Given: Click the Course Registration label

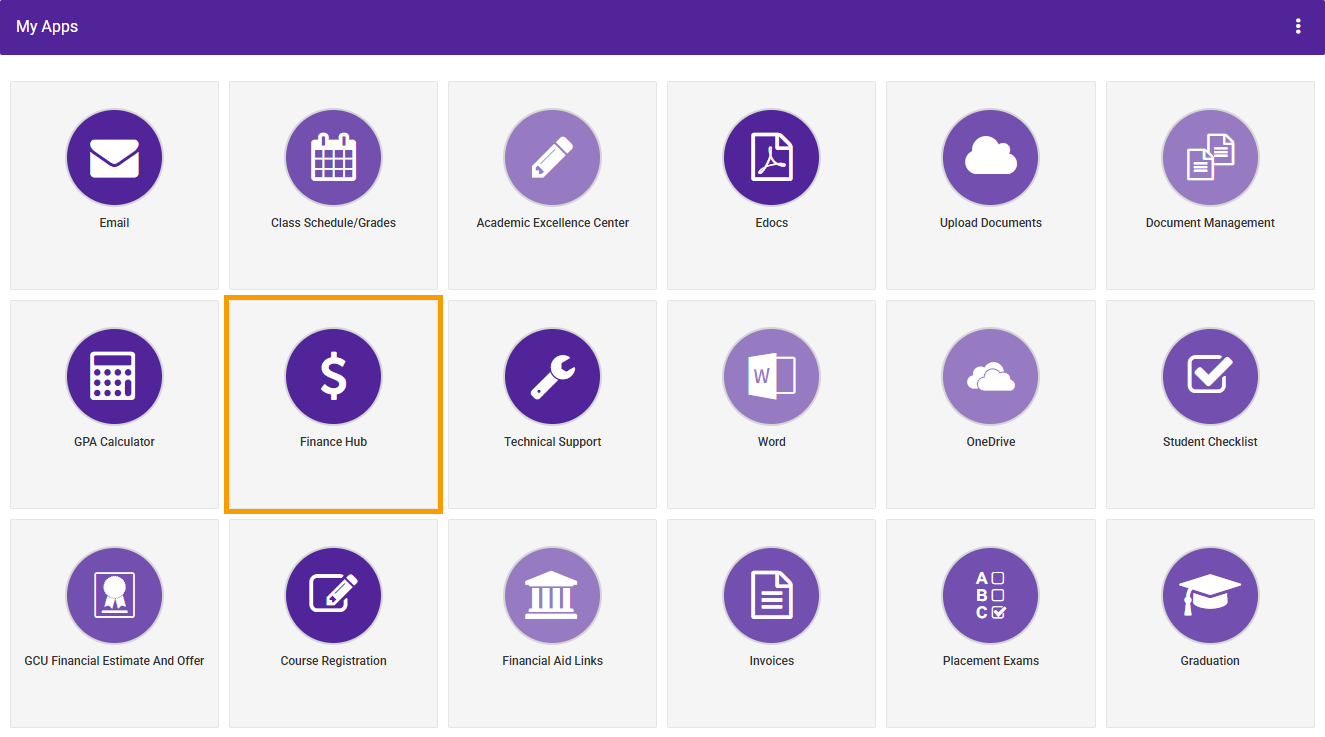Looking at the screenshot, I should (x=333, y=661).
